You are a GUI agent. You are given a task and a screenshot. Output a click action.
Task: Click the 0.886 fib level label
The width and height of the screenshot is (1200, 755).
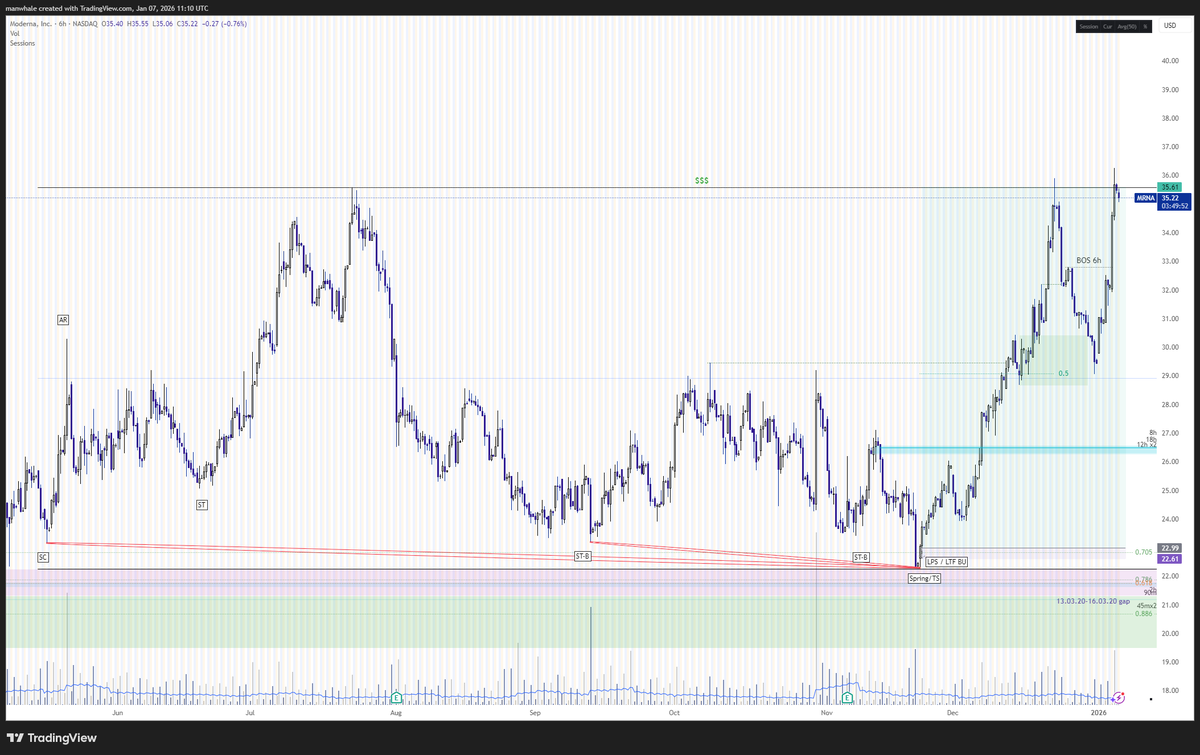pos(1144,613)
